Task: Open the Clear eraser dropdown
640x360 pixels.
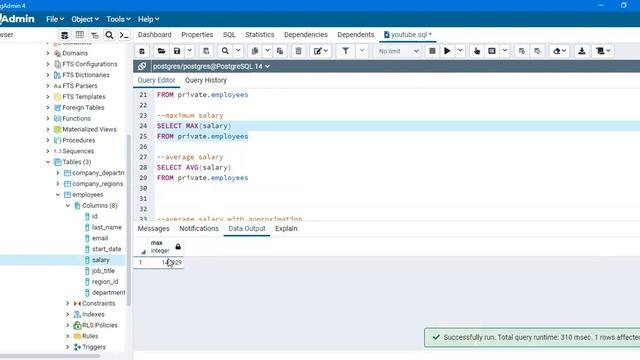Action: click(x=559, y=51)
